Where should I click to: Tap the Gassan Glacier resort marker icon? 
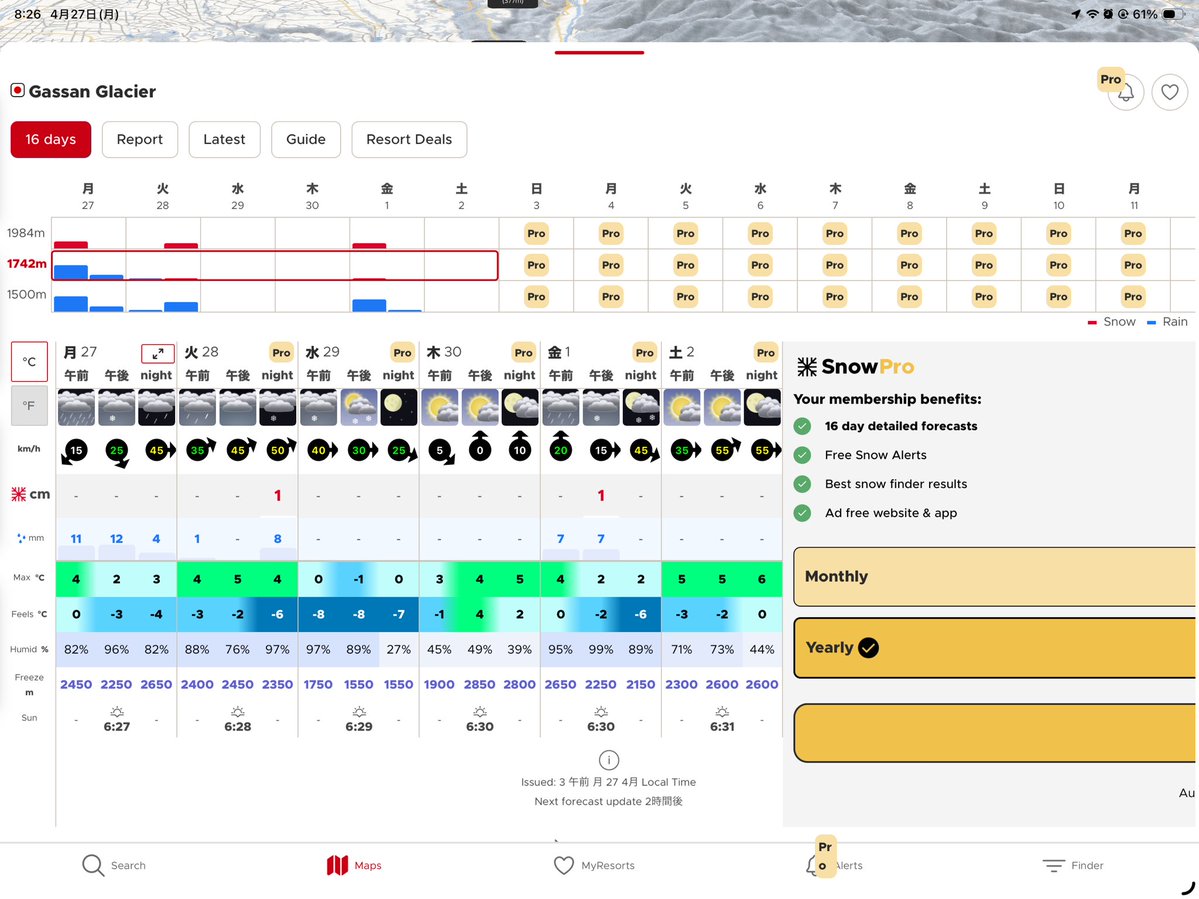(x=17, y=90)
